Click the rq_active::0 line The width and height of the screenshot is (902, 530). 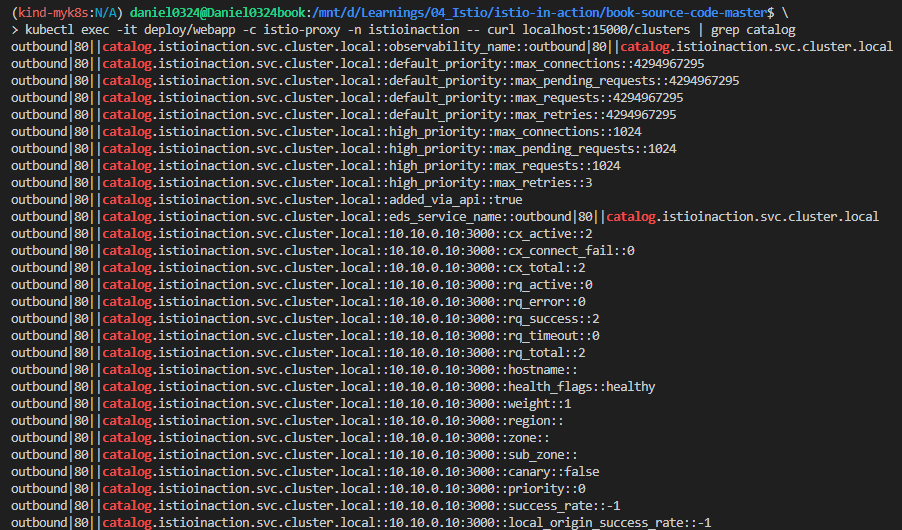302,284
